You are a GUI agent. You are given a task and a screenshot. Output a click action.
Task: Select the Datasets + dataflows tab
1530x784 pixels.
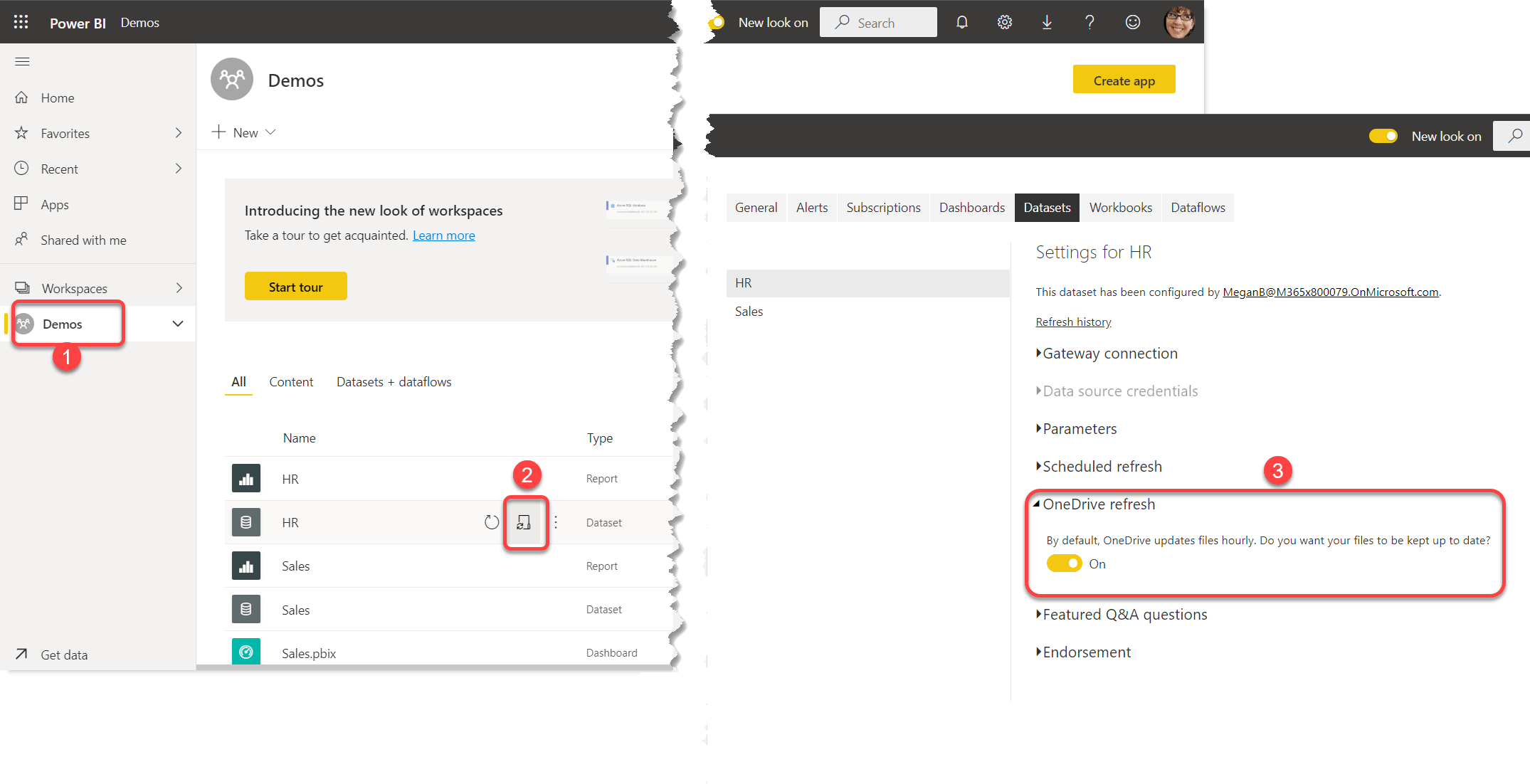click(394, 382)
